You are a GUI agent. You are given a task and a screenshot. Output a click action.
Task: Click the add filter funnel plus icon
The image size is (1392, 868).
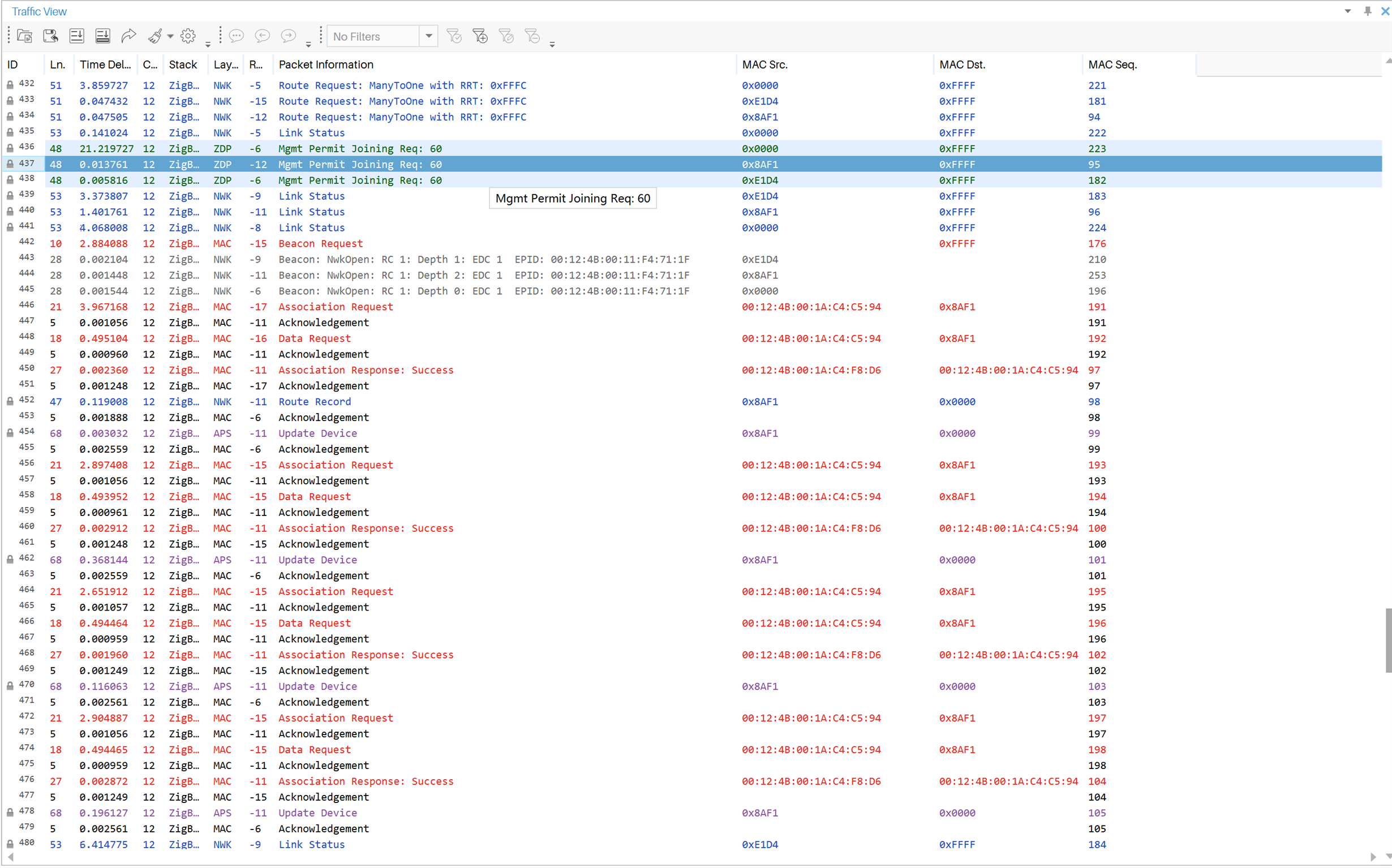(x=480, y=36)
